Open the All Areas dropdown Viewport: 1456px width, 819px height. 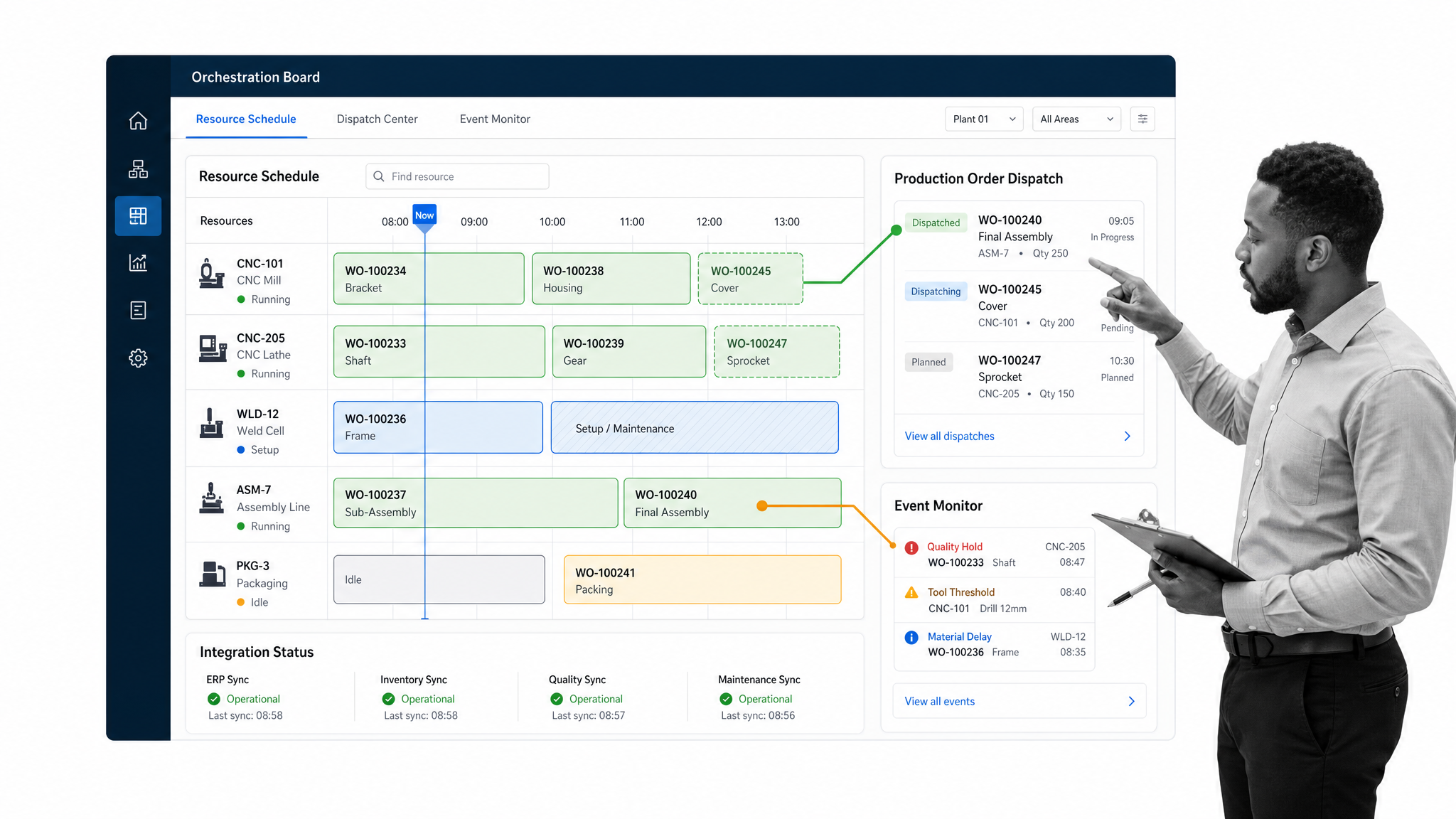click(x=1076, y=119)
